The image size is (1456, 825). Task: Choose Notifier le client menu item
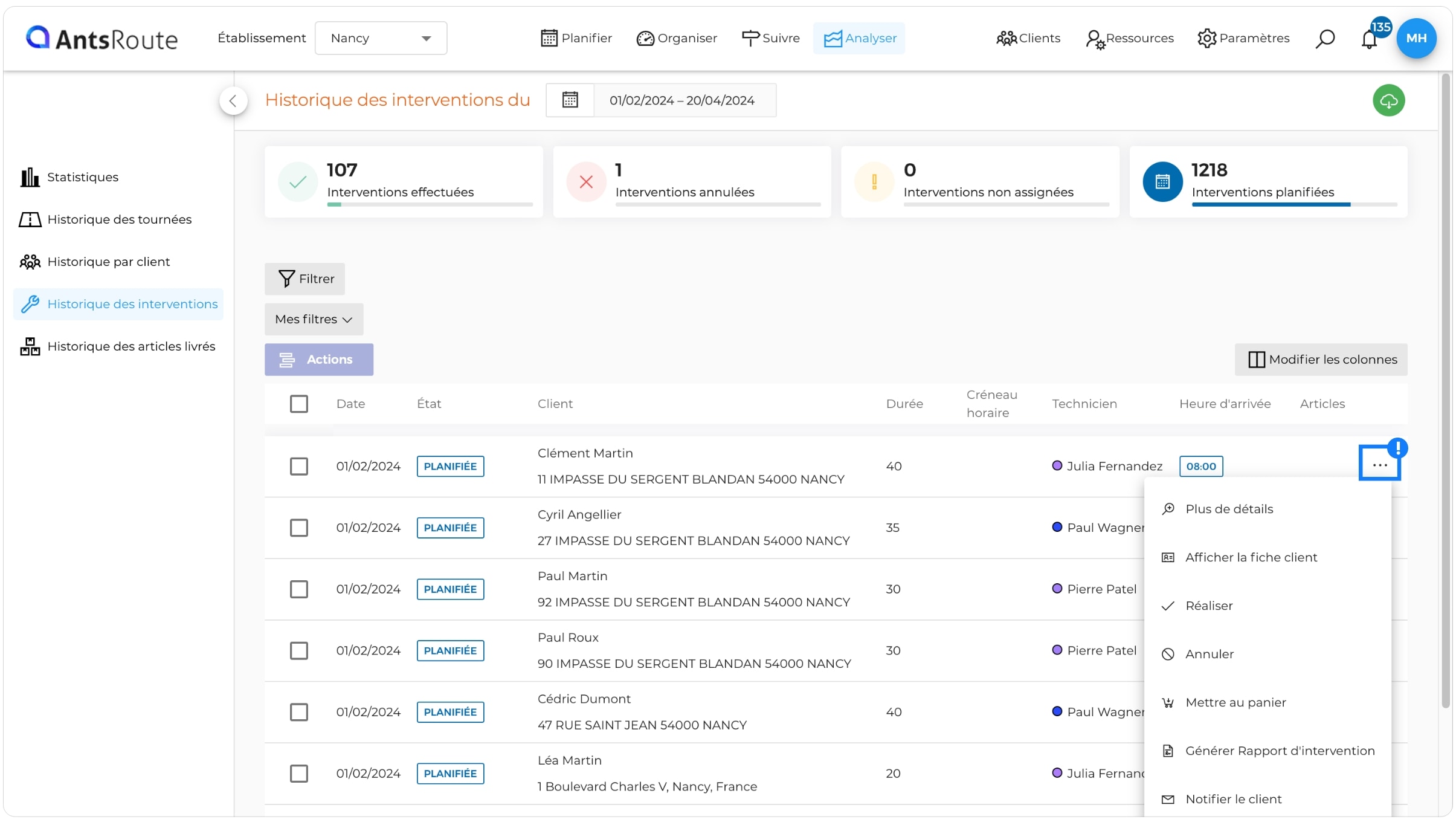click(x=1268, y=799)
